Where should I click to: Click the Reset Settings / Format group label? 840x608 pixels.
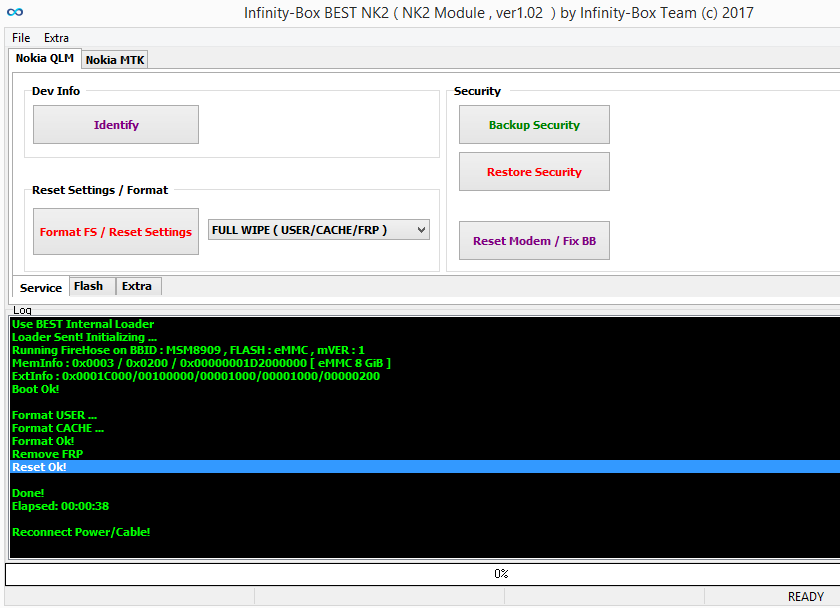click(x=100, y=190)
